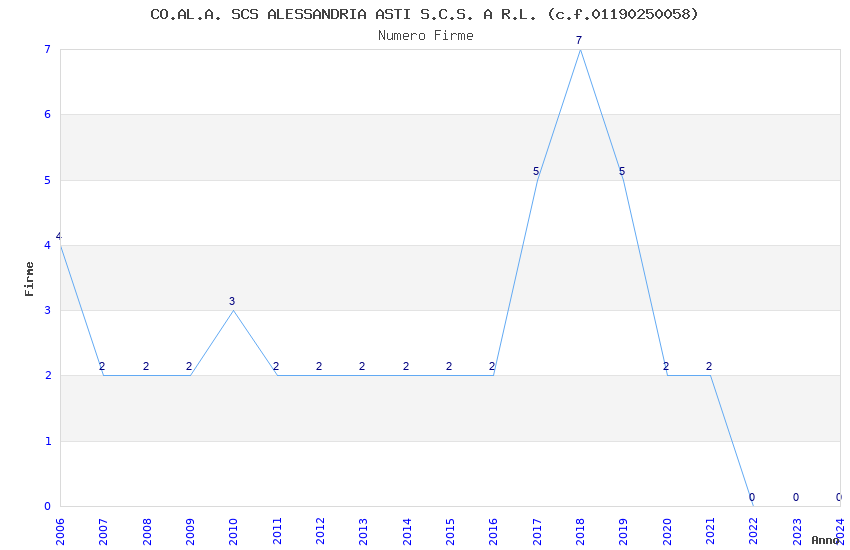This screenshot has height=550, width=850.
Task: Select year 2013 on the x-axis
Action: [x=363, y=531]
